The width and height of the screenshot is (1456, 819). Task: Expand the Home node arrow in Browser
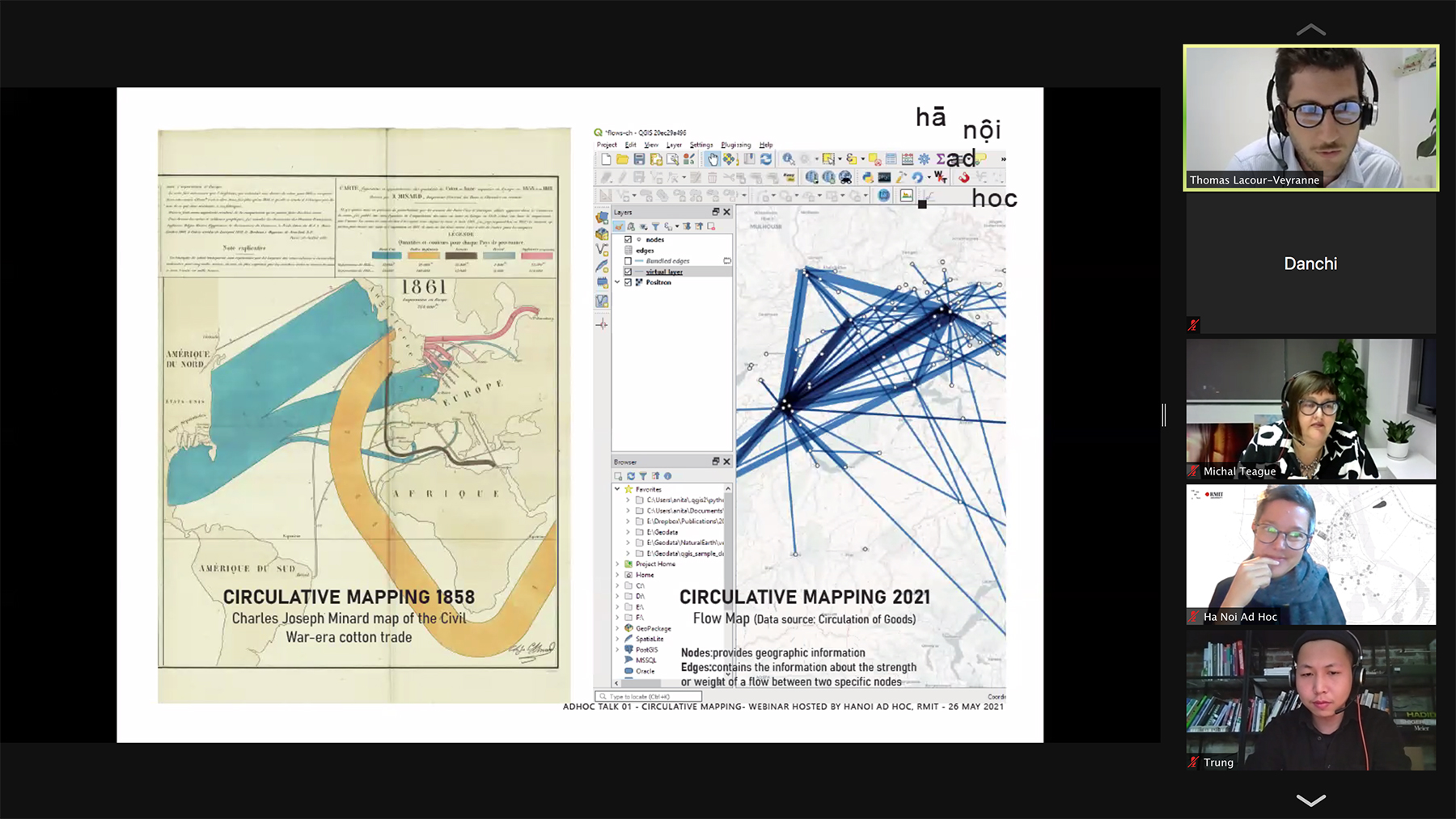(617, 575)
